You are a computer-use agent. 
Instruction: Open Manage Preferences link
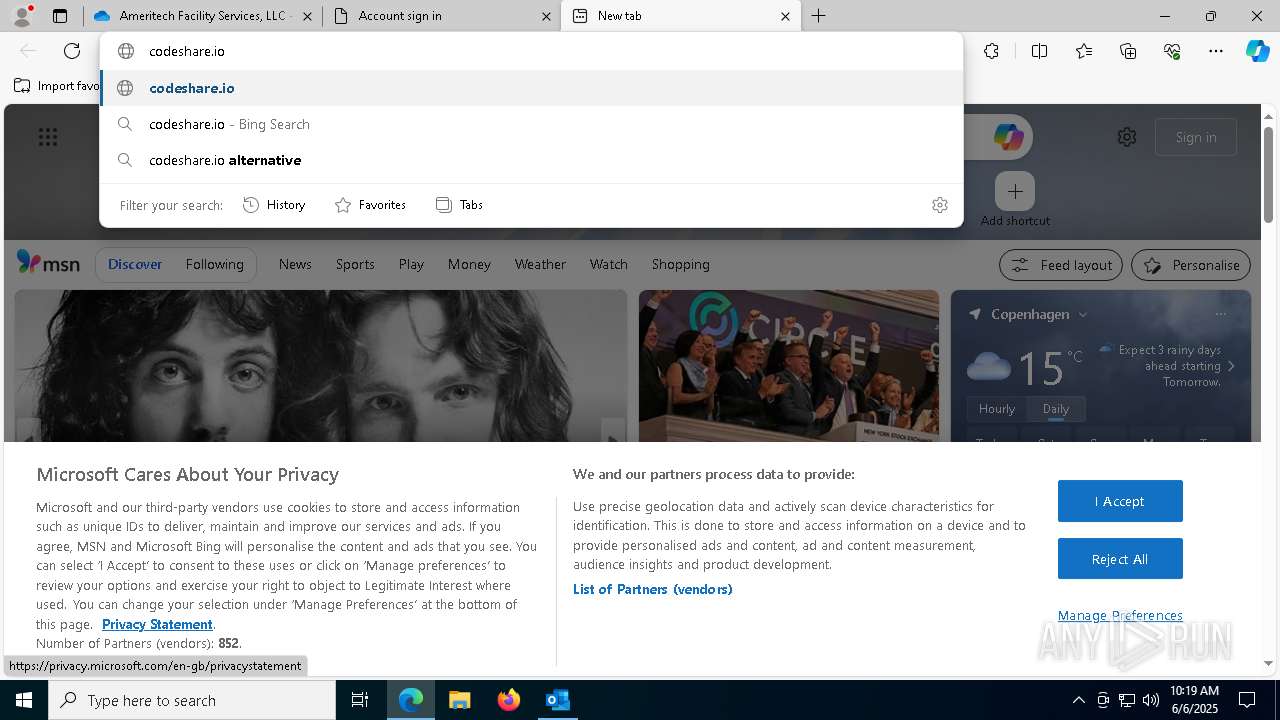(1120, 616)
